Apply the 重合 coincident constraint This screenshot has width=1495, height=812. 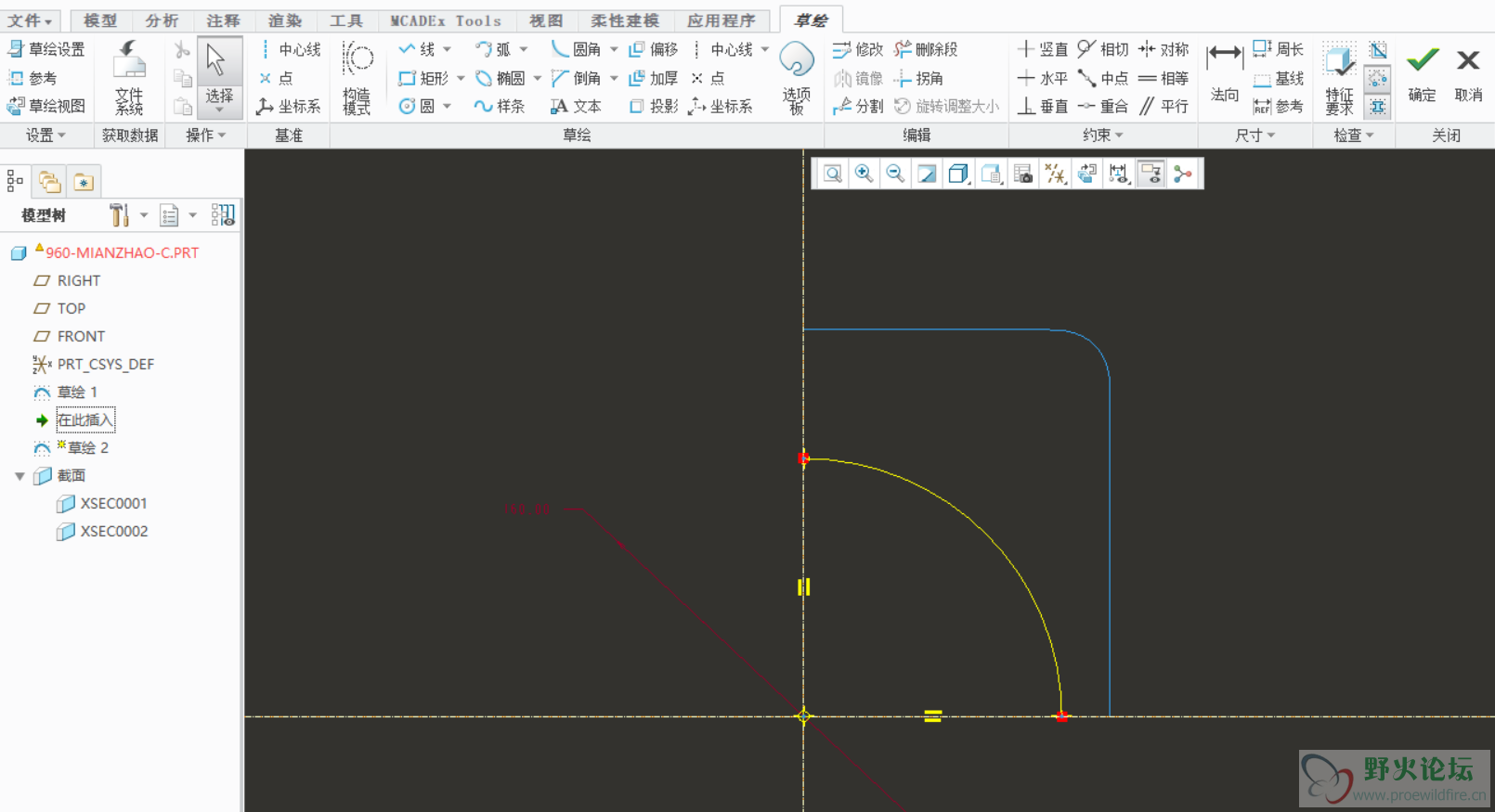point(1103,106)
